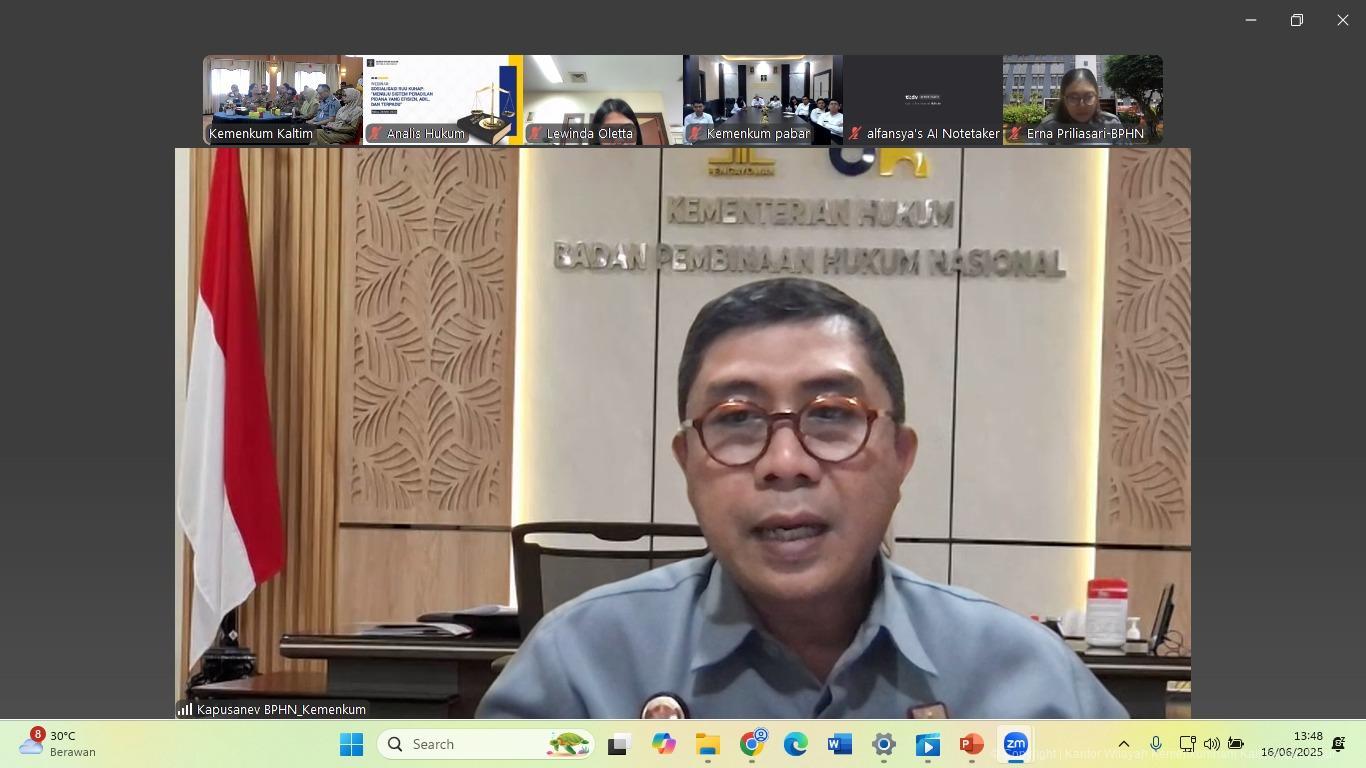Open Microsoft Word from taskbar
1366x768 pixels.
click(839, 745)
